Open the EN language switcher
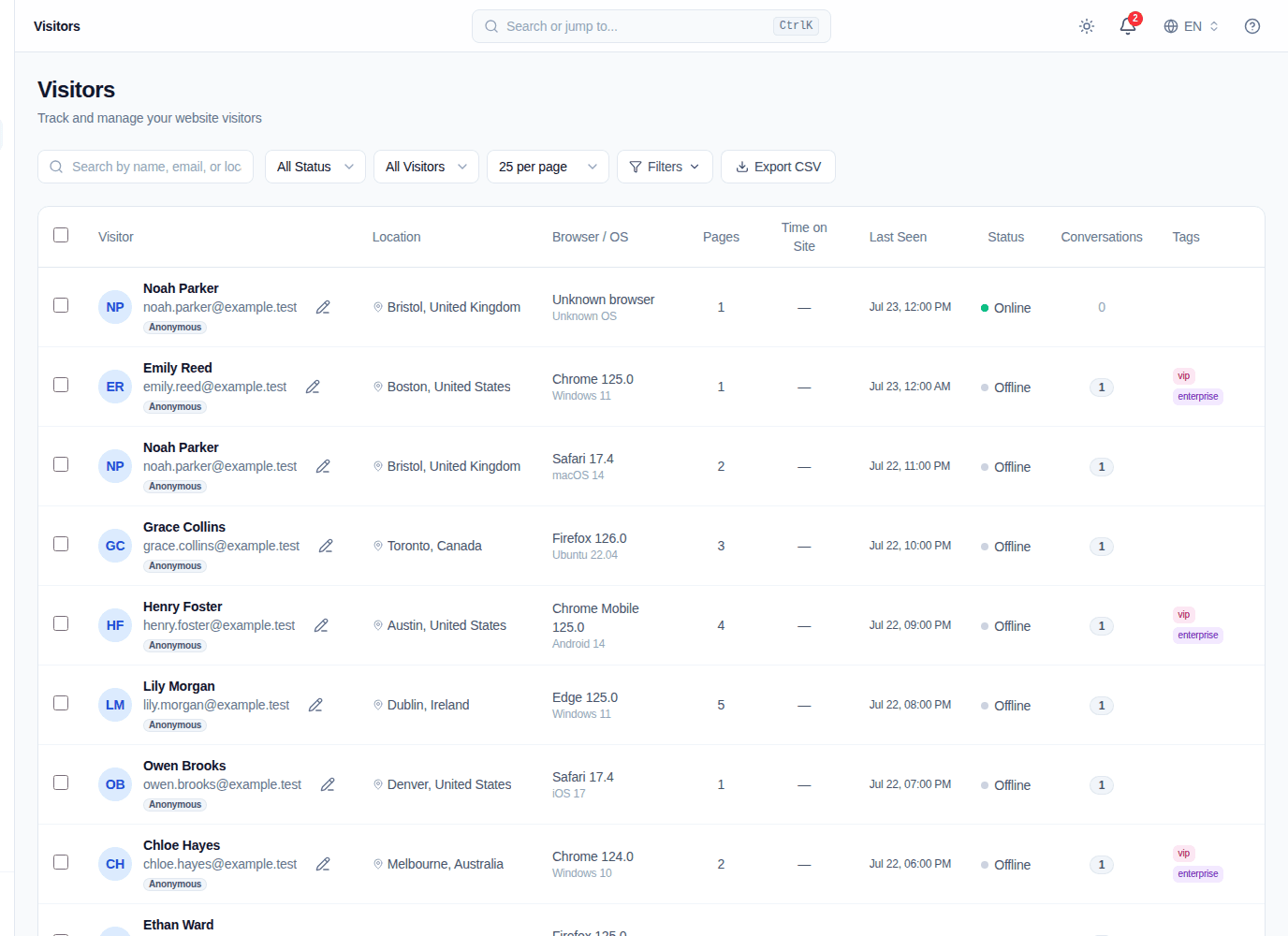The width and height of the screenshot is (1288, 936). [1192, 26]
